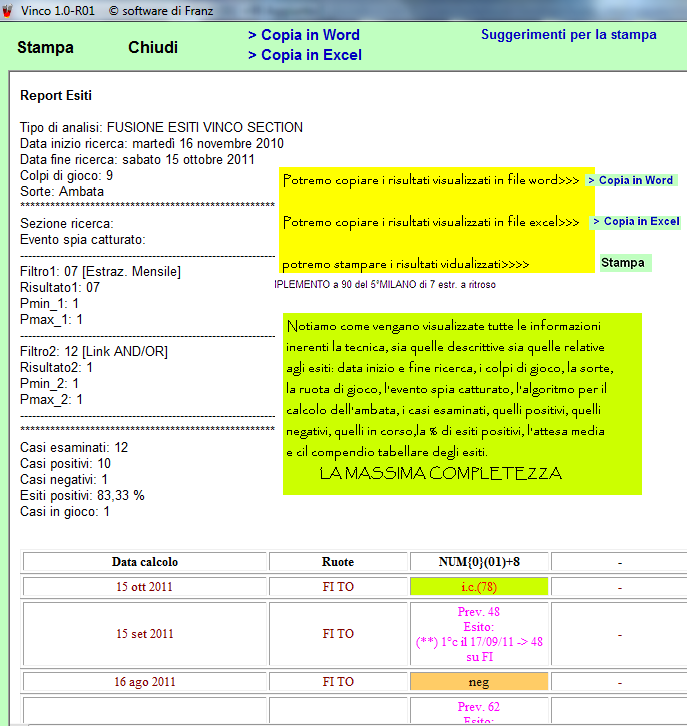The height and width of the screenshot is (726, 687).
Task: Select the 'Report Esiti' heading
Action: pyautogui.click(x=56, y=95)
